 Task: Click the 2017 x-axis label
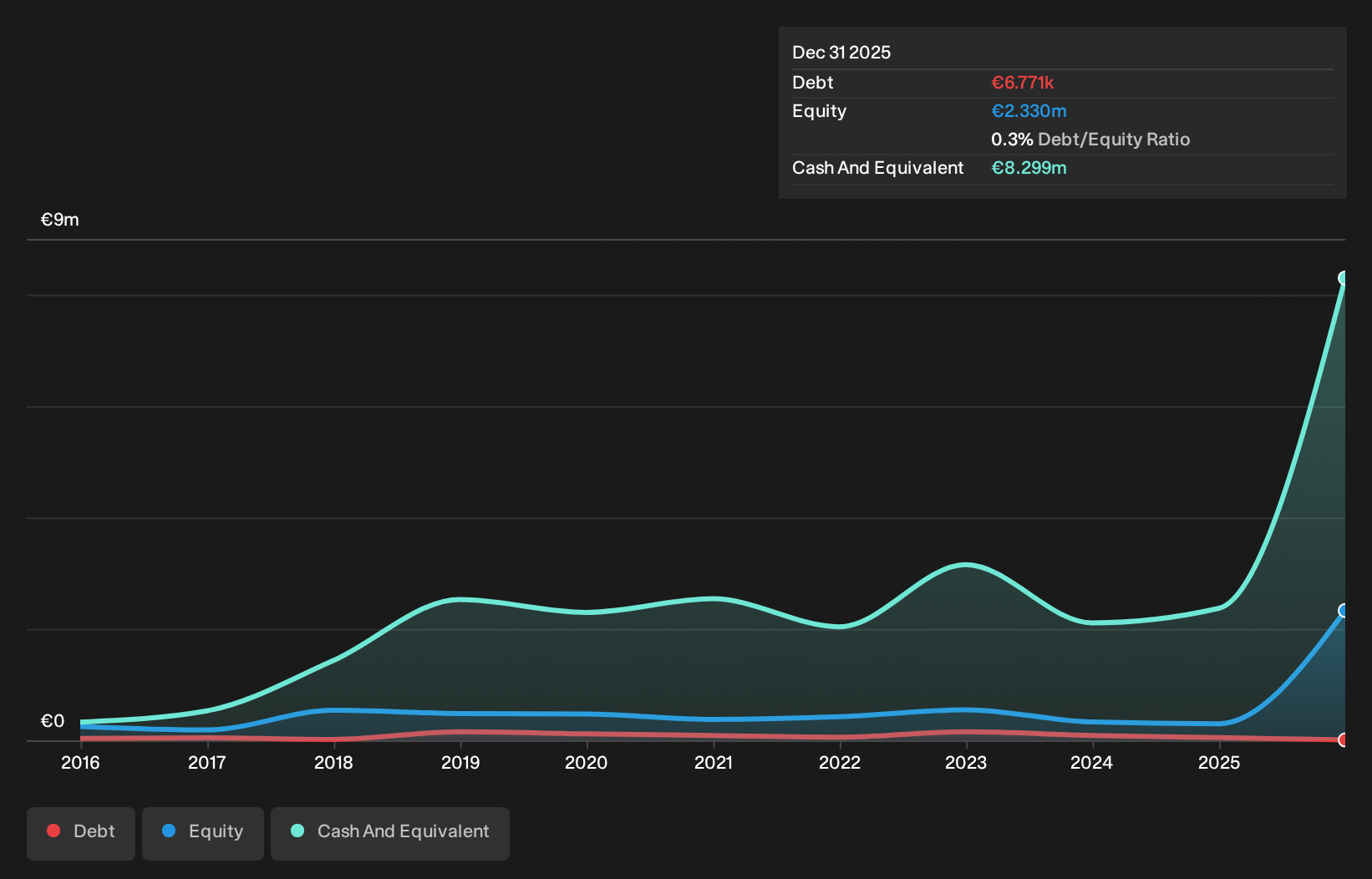[206, 763]
